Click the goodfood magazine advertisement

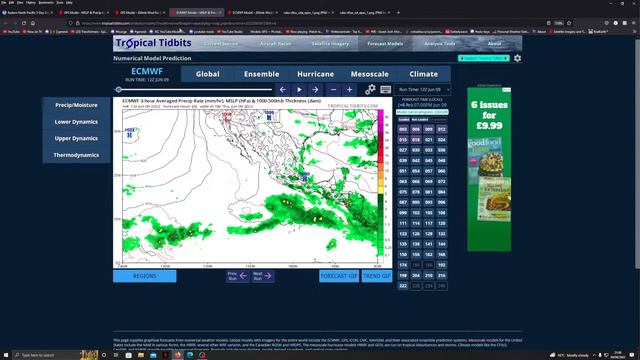(489, 169)
